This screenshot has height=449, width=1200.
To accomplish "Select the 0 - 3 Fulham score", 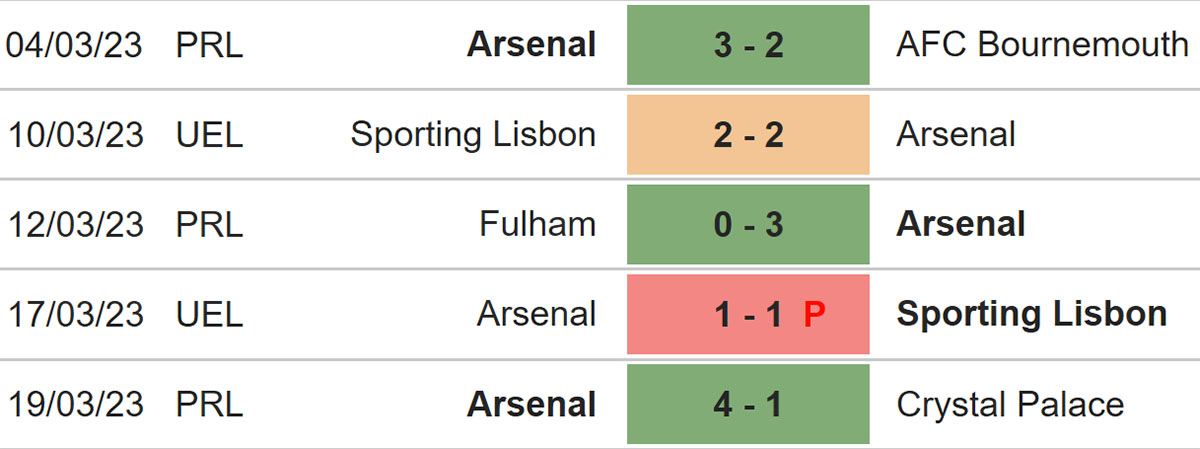I will click(748, 224).
